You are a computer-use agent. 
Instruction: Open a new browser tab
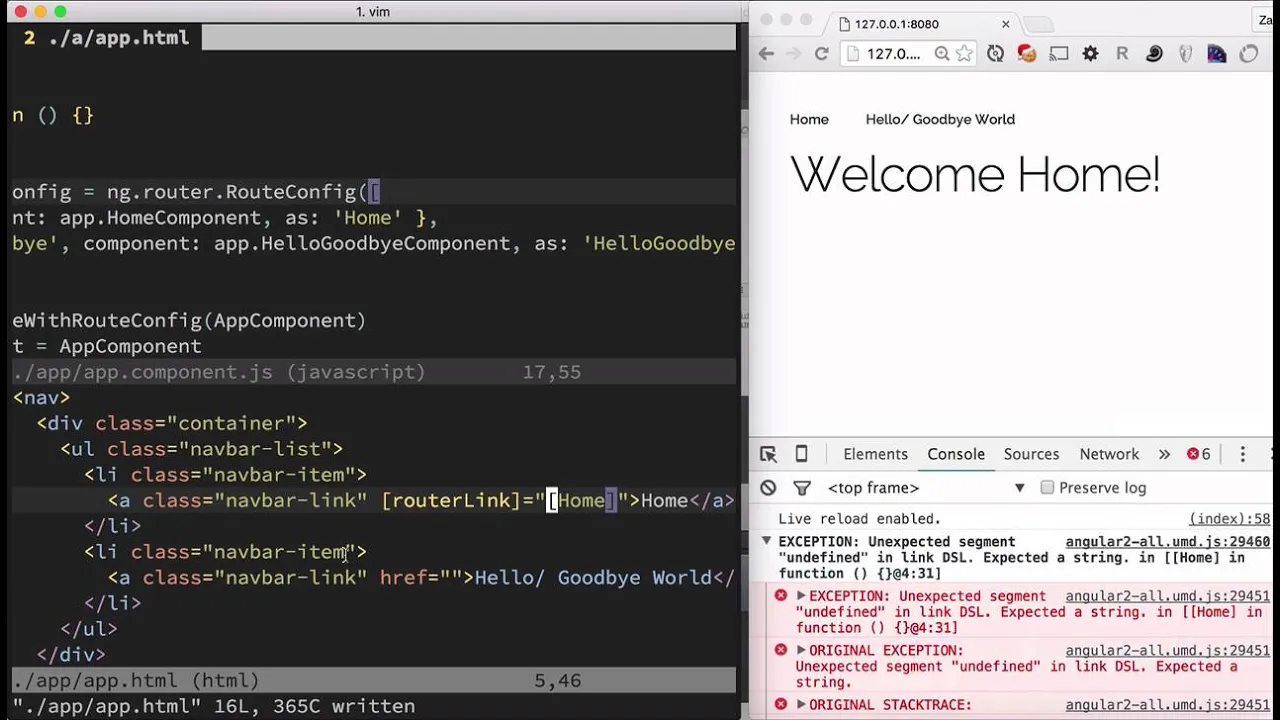[x=1040, y=24]
